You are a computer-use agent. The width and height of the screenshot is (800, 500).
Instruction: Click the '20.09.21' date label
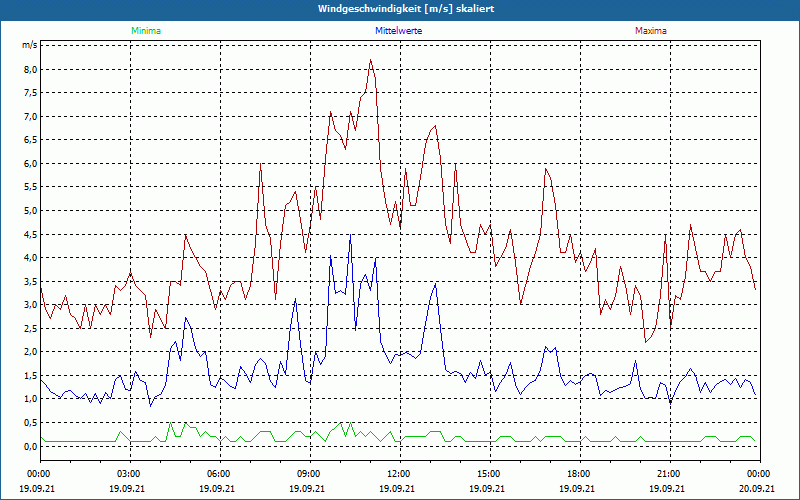pos(757,488)
